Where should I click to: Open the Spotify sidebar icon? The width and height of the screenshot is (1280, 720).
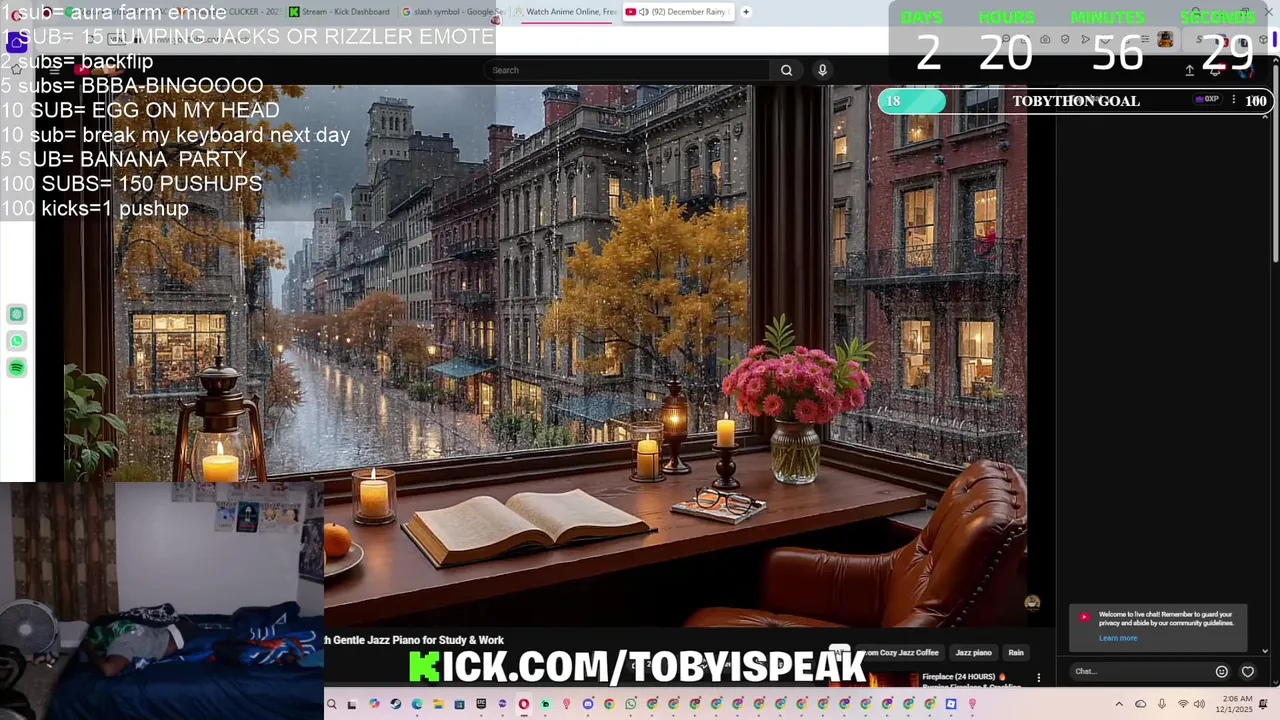(17, 368)
